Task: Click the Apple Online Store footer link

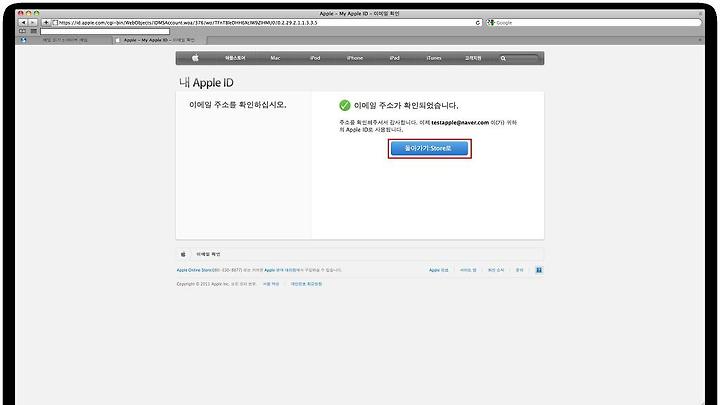Action: point(194,270)
